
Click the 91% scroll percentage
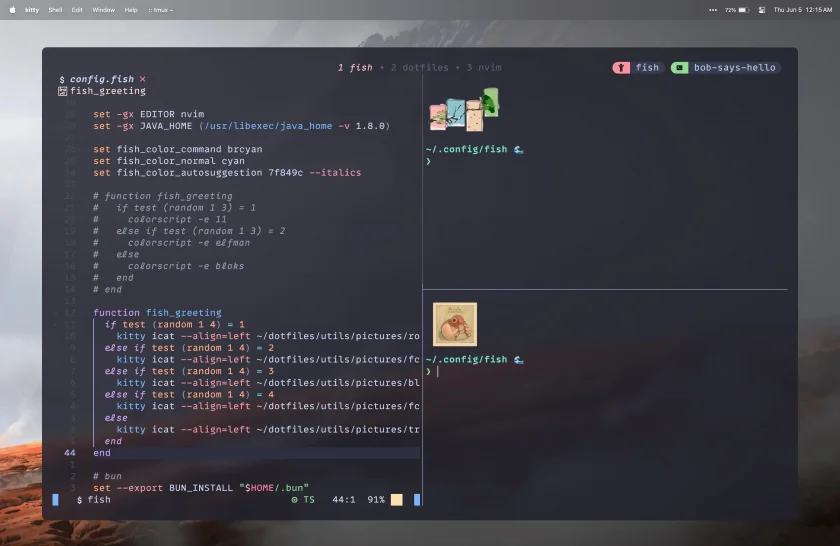pos(376,500)
